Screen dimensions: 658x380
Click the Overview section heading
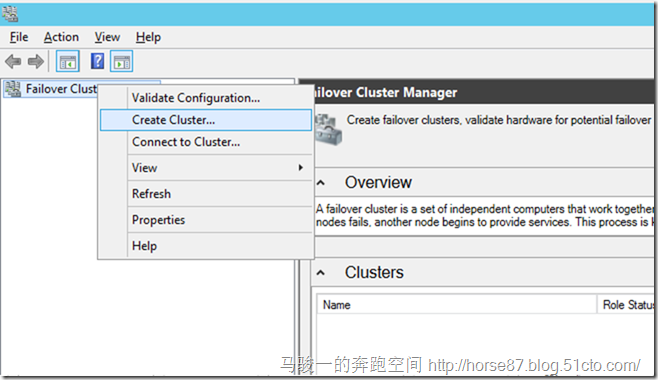pos(378,182)
